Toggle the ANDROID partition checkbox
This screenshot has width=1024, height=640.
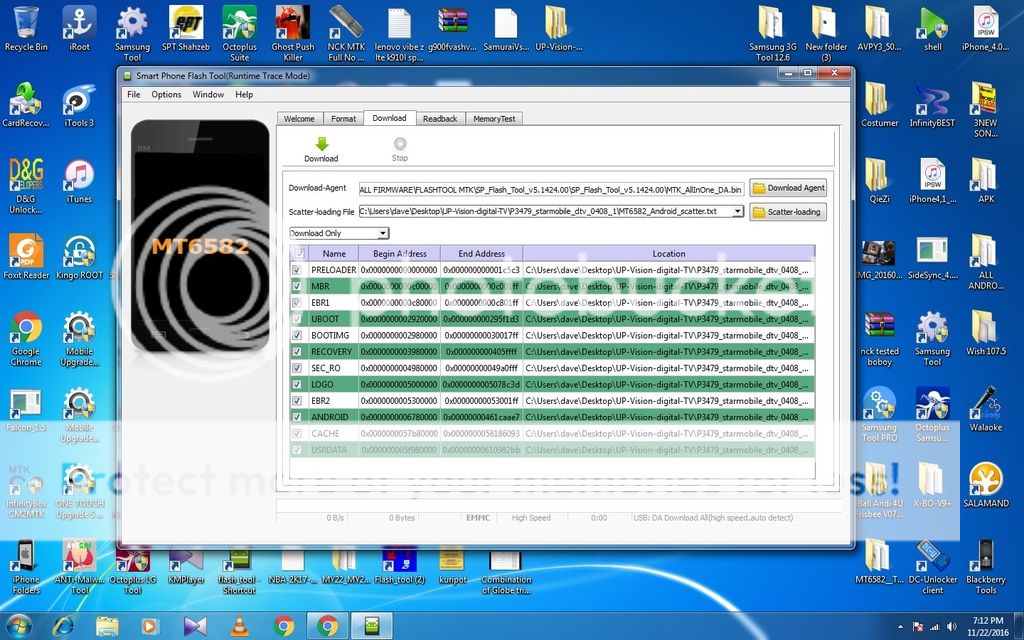297,417
